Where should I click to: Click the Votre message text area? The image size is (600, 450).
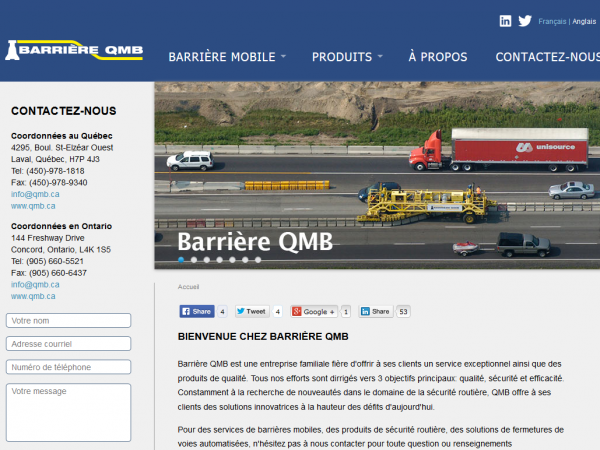(68, 412)
